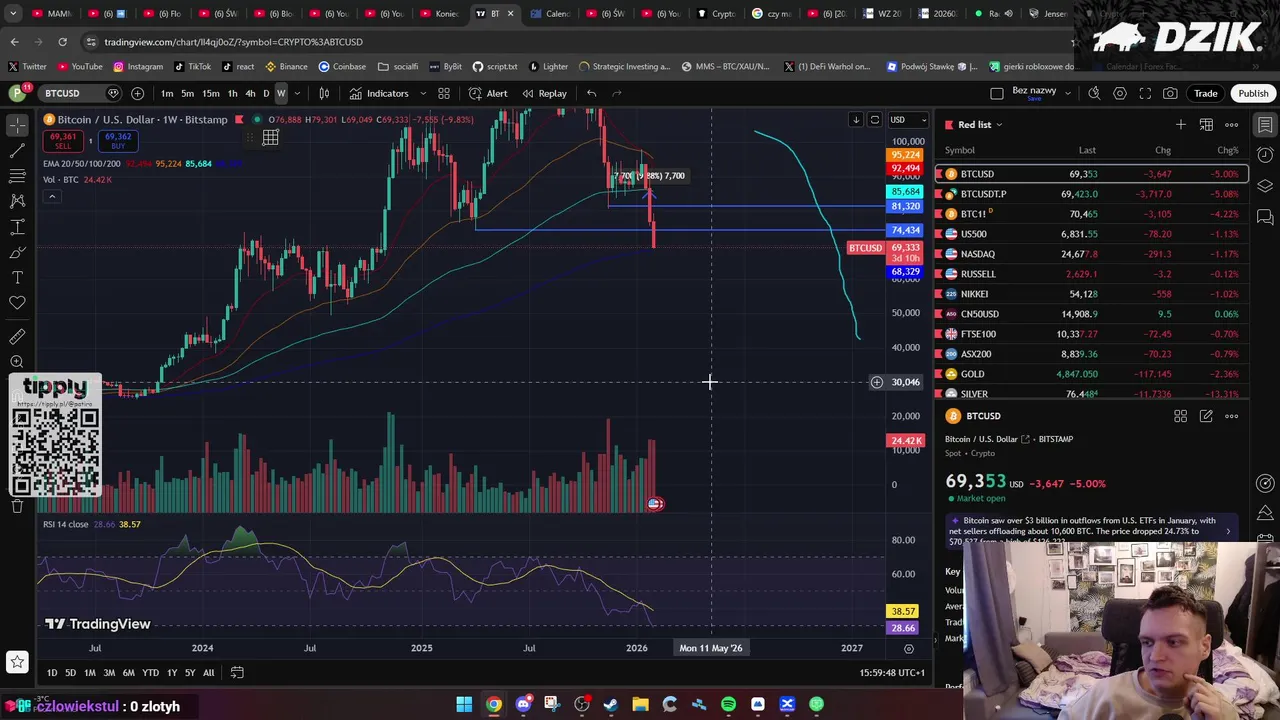Enter fullscreen chart mode
This screenshot has width=1280, height=720.
coord(1145,93)
